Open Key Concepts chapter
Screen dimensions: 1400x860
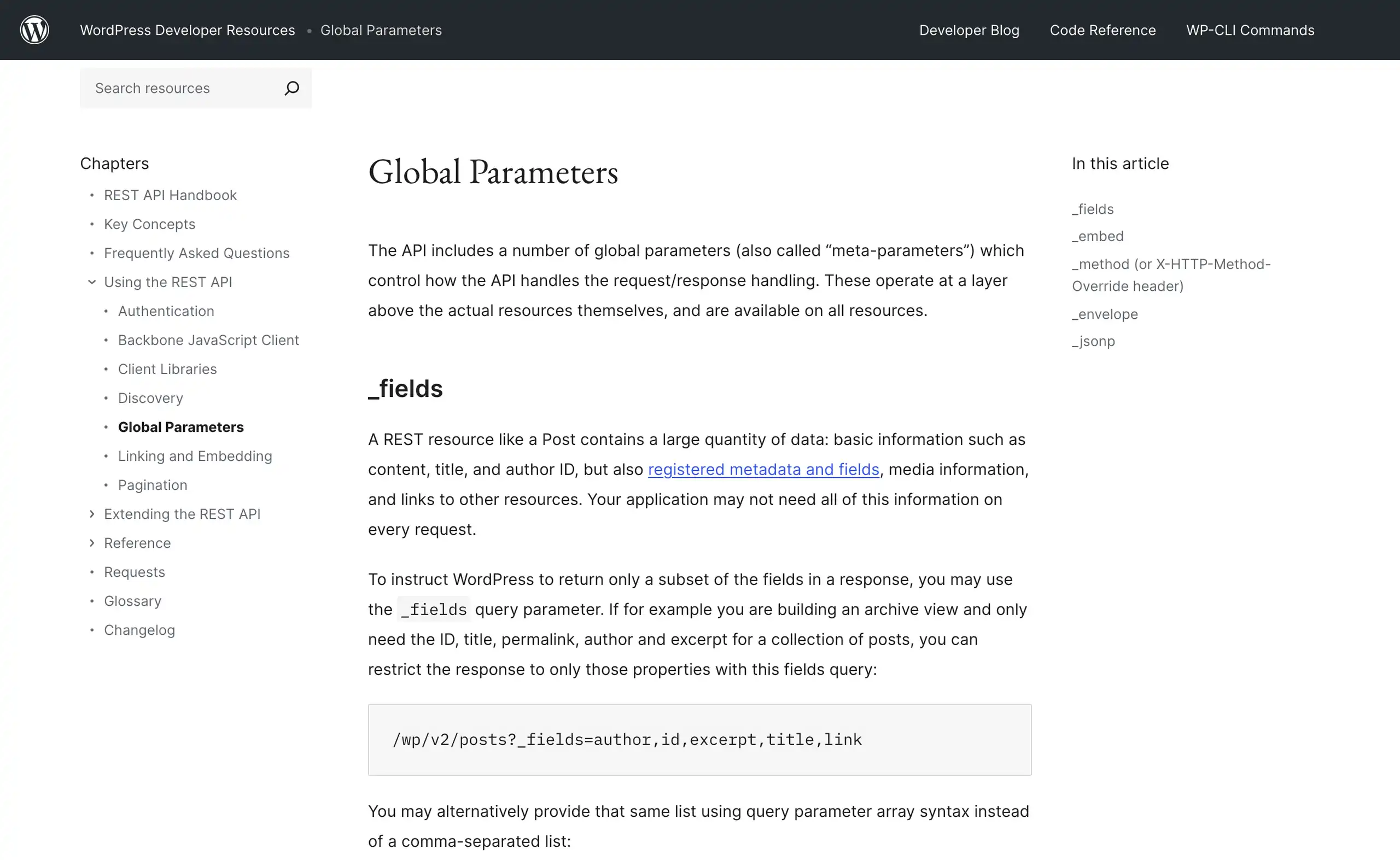[150, 224]
